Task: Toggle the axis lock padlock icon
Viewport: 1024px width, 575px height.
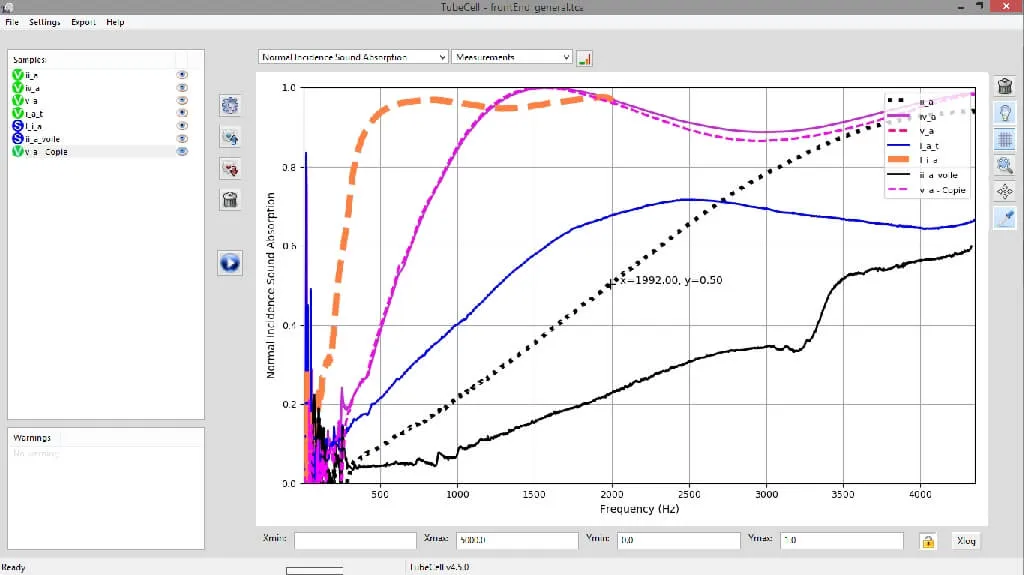Action: [x=927, y=541]
